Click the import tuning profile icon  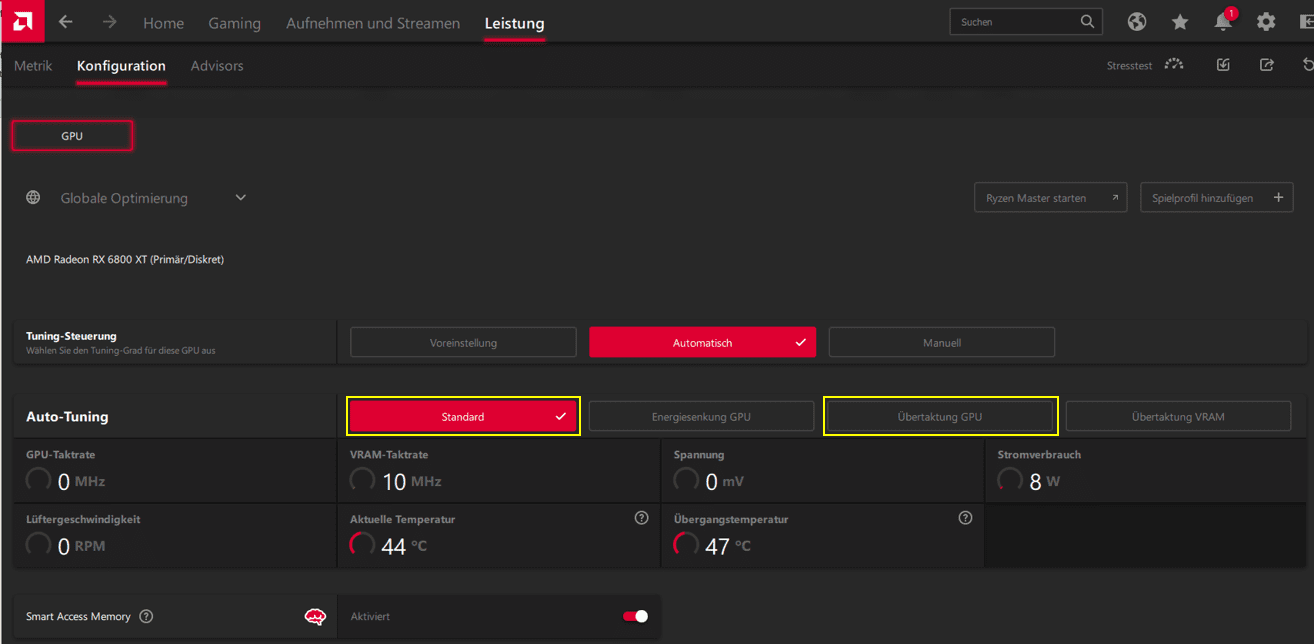[x=1223, y=65]
